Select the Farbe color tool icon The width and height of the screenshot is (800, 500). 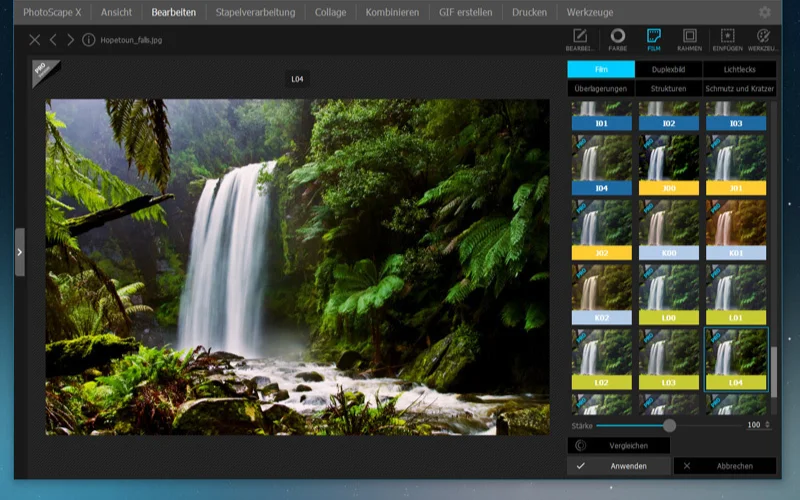point(618,39)
